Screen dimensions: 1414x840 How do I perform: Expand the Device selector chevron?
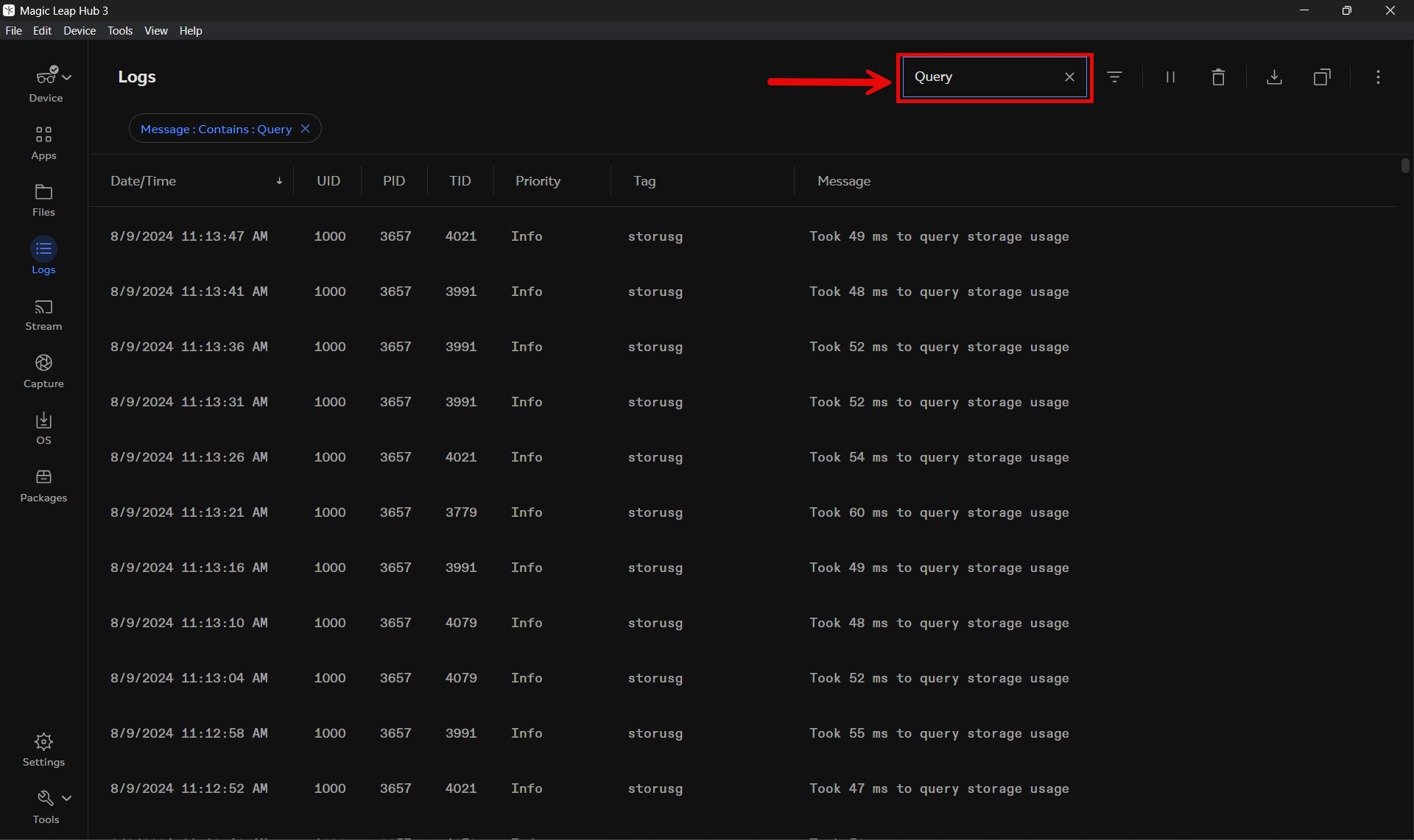click(67, 77)
